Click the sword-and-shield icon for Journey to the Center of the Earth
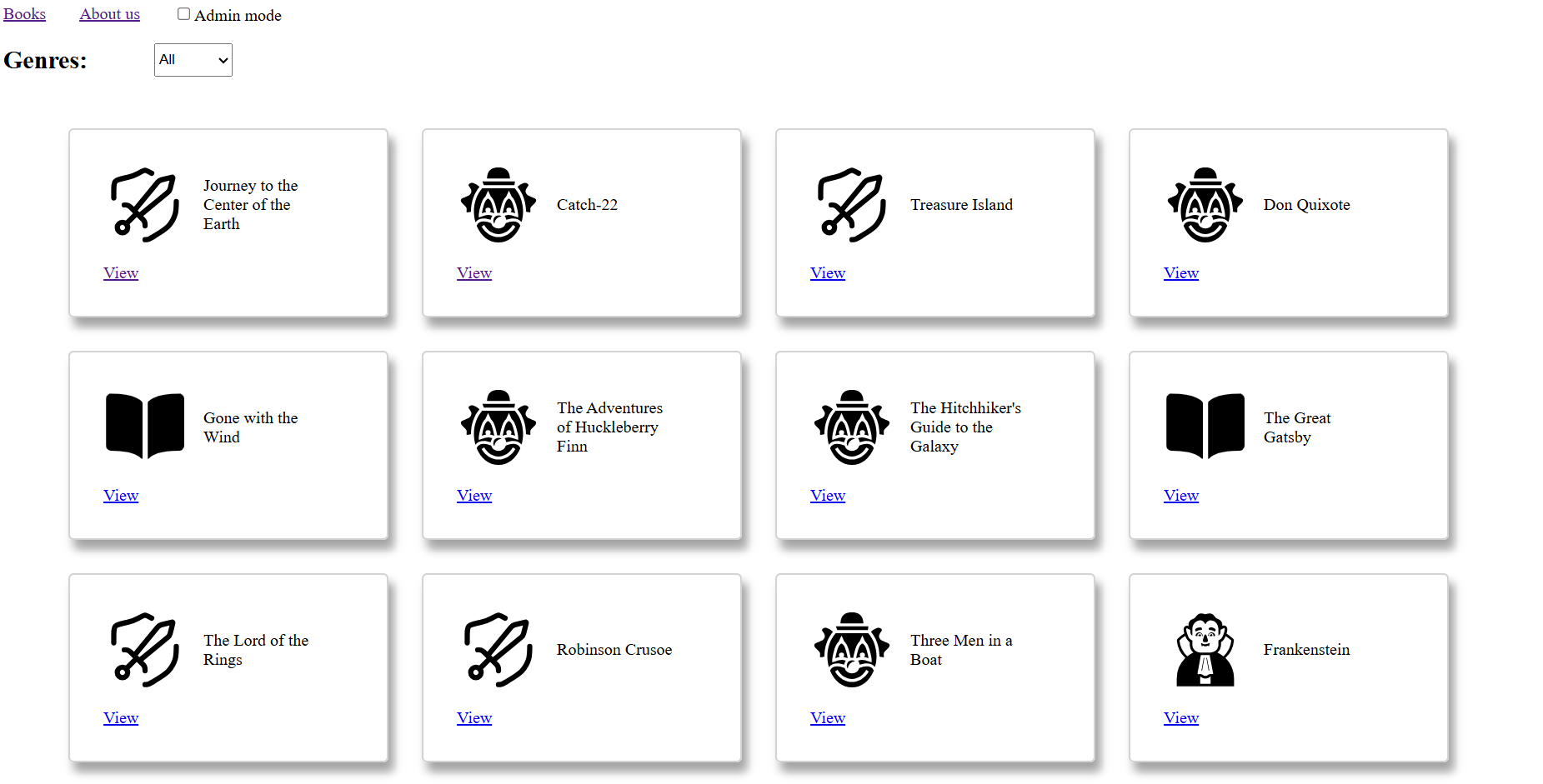Viewport: 1543px width, 784px height. point(145,205)
